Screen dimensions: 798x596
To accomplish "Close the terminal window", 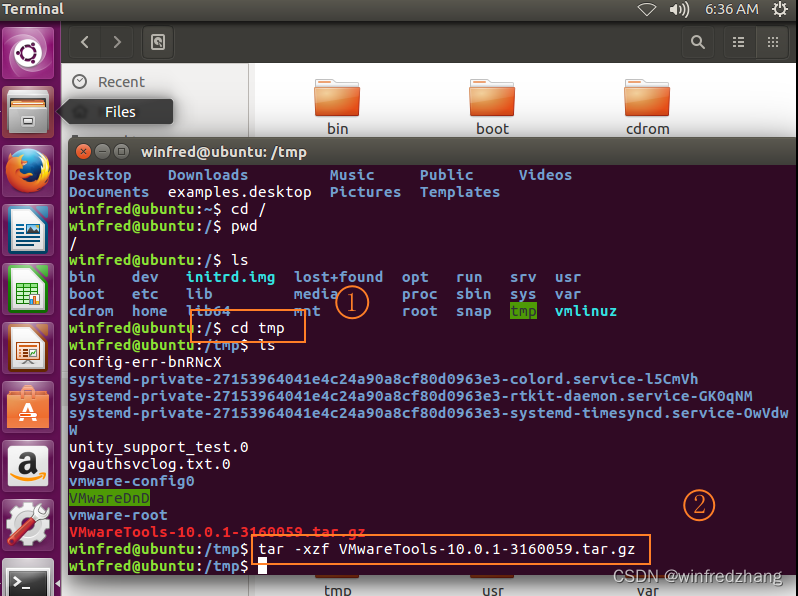I will pyautogui.click(x=83, y=152).
